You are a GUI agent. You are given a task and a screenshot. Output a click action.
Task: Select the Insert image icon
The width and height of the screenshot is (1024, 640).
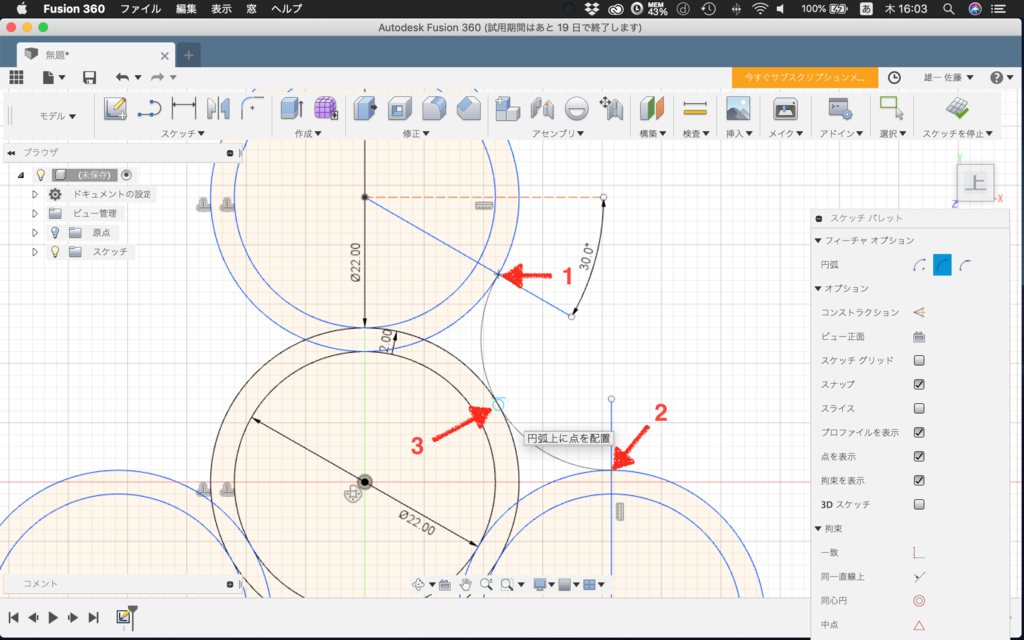pos(738,108)
